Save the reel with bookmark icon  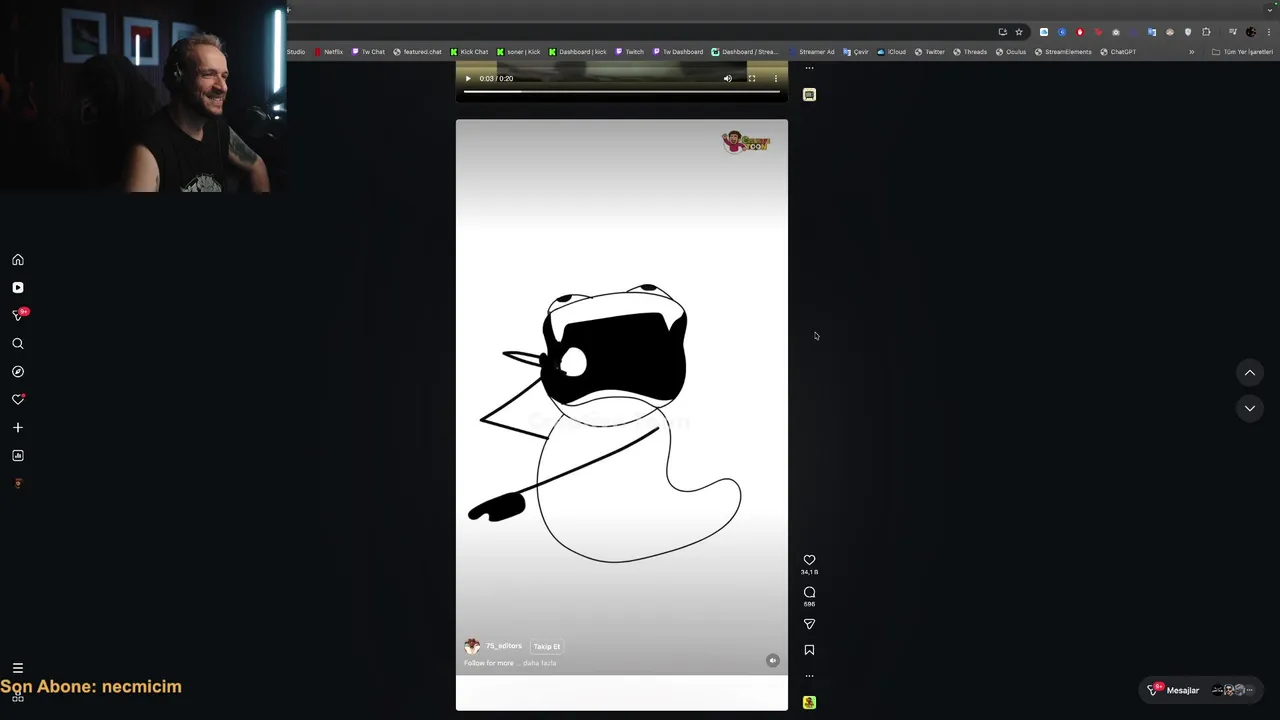tap(809, 650)
